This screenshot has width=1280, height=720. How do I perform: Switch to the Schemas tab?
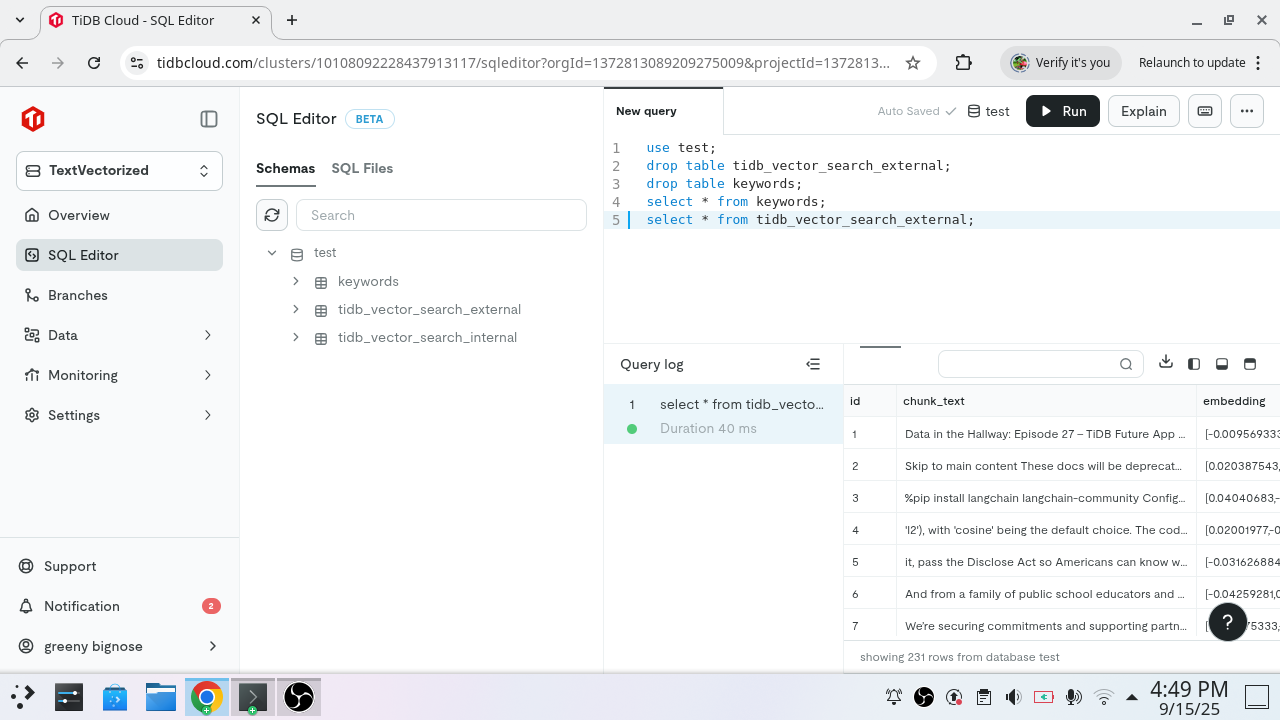[285, 168]
